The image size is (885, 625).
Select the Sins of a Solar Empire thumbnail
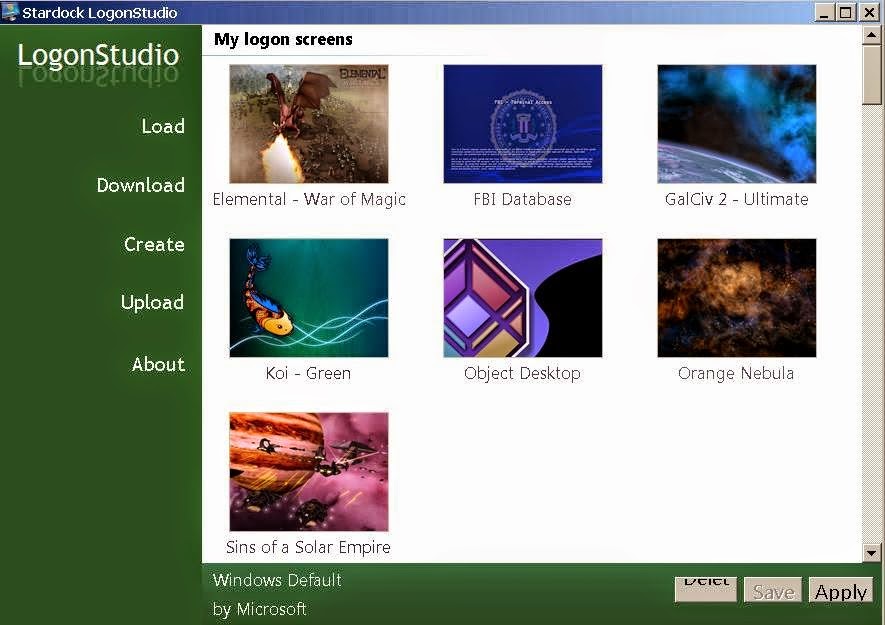[x=309, y=471]
